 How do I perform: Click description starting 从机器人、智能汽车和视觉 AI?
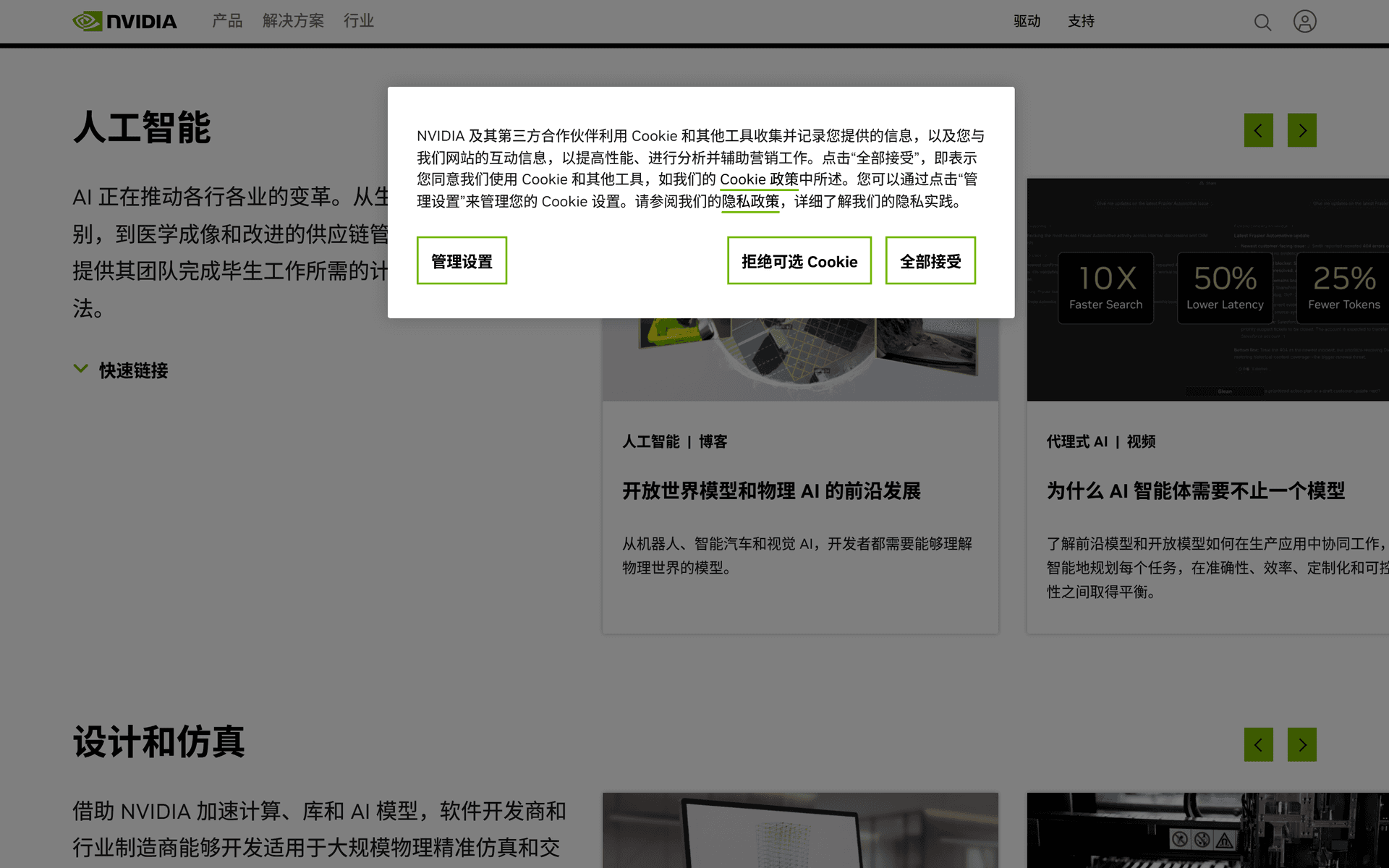click(x=797, y=556)
